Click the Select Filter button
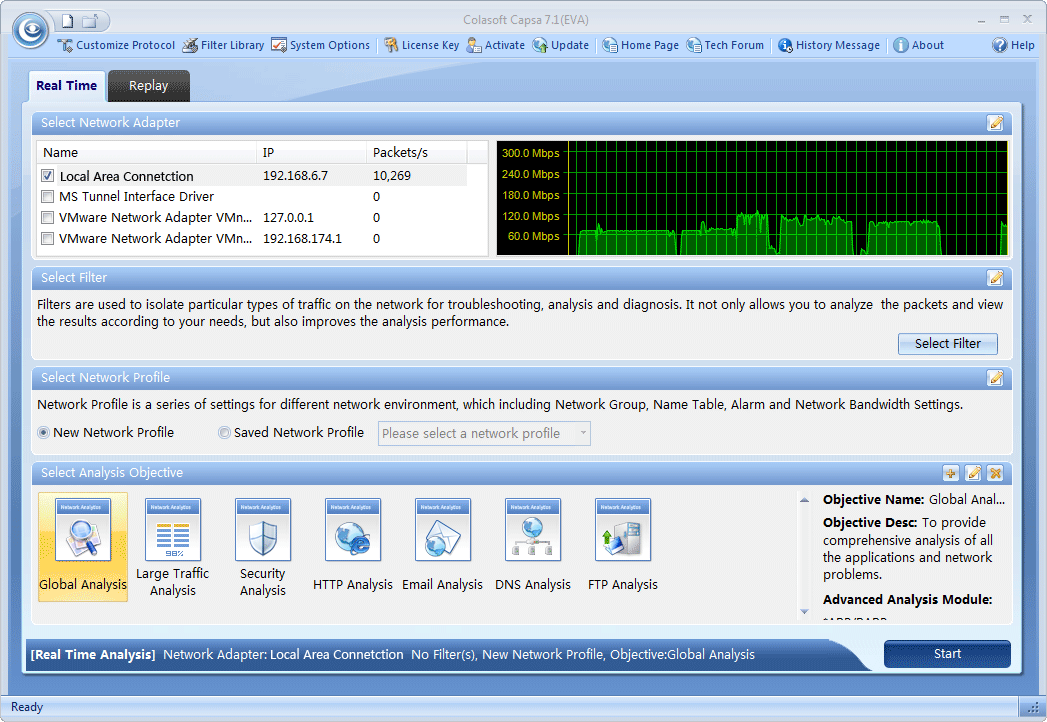This screenshot has width=1047, height=722. [948, 344]
